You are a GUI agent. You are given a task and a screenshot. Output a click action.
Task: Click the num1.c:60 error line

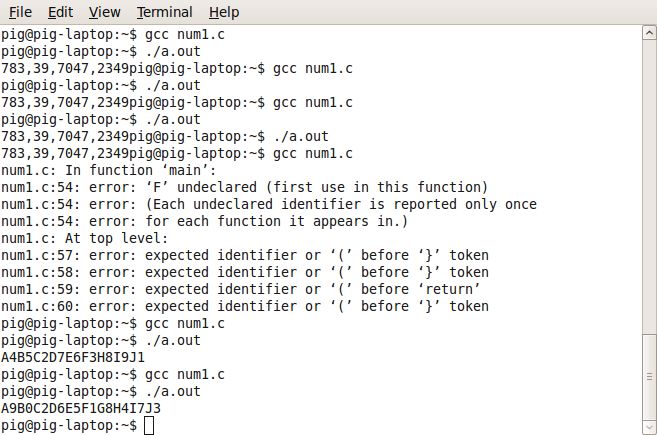tap(245, 306)
